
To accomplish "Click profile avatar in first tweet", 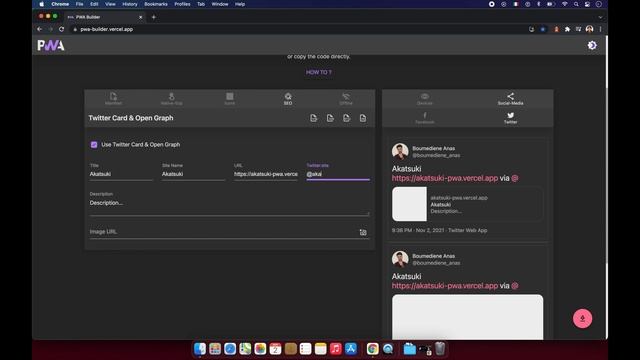I will point(400,151).
